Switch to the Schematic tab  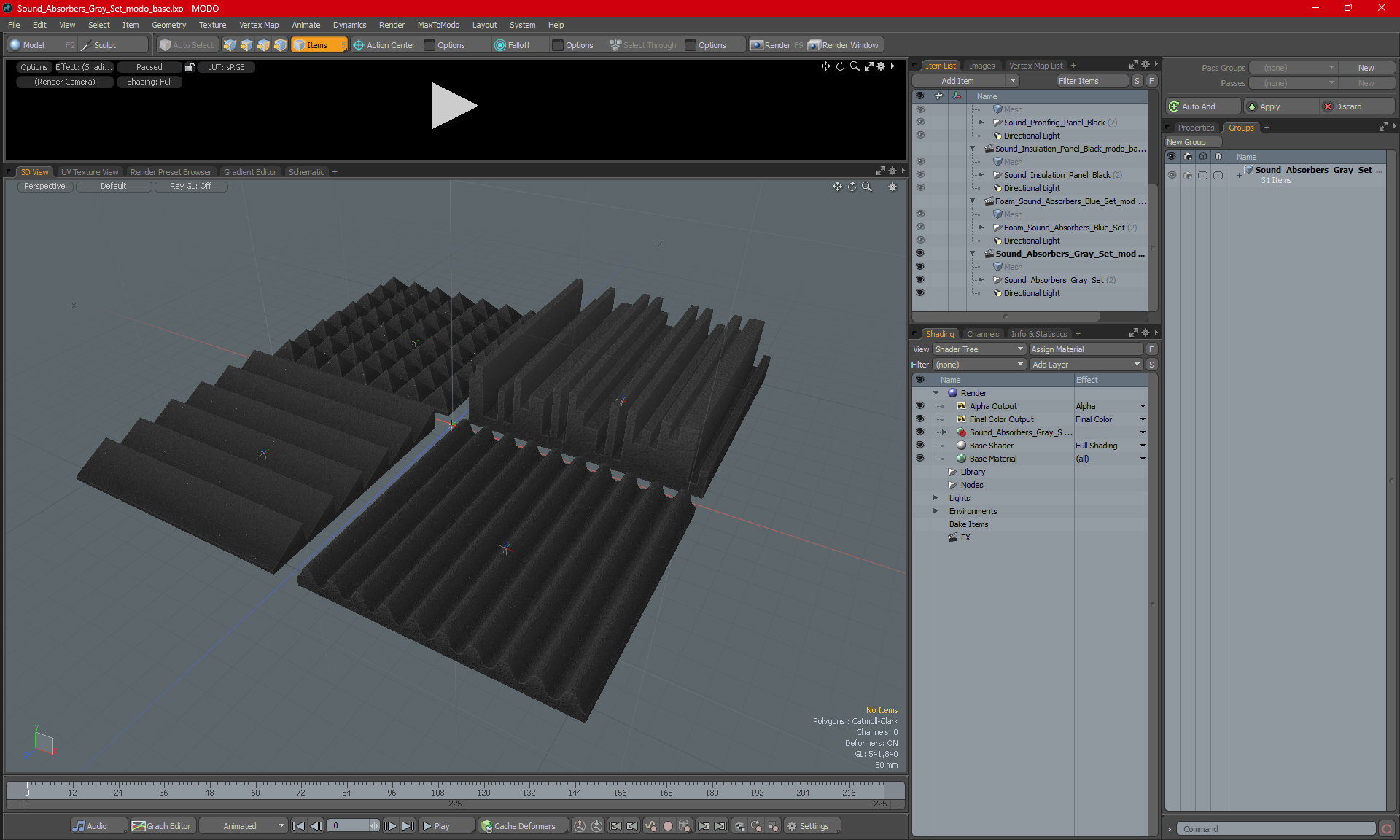pyautogui.click(x=306, y=172)
